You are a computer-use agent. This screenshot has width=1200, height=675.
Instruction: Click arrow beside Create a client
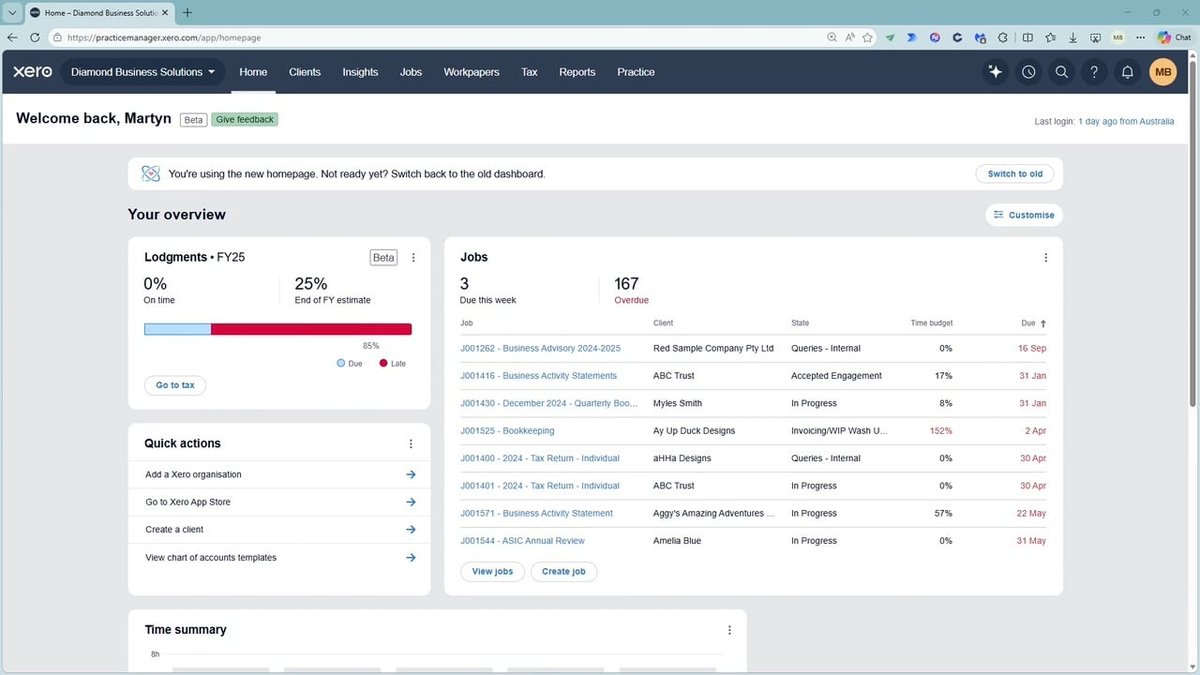pos(411,530)
